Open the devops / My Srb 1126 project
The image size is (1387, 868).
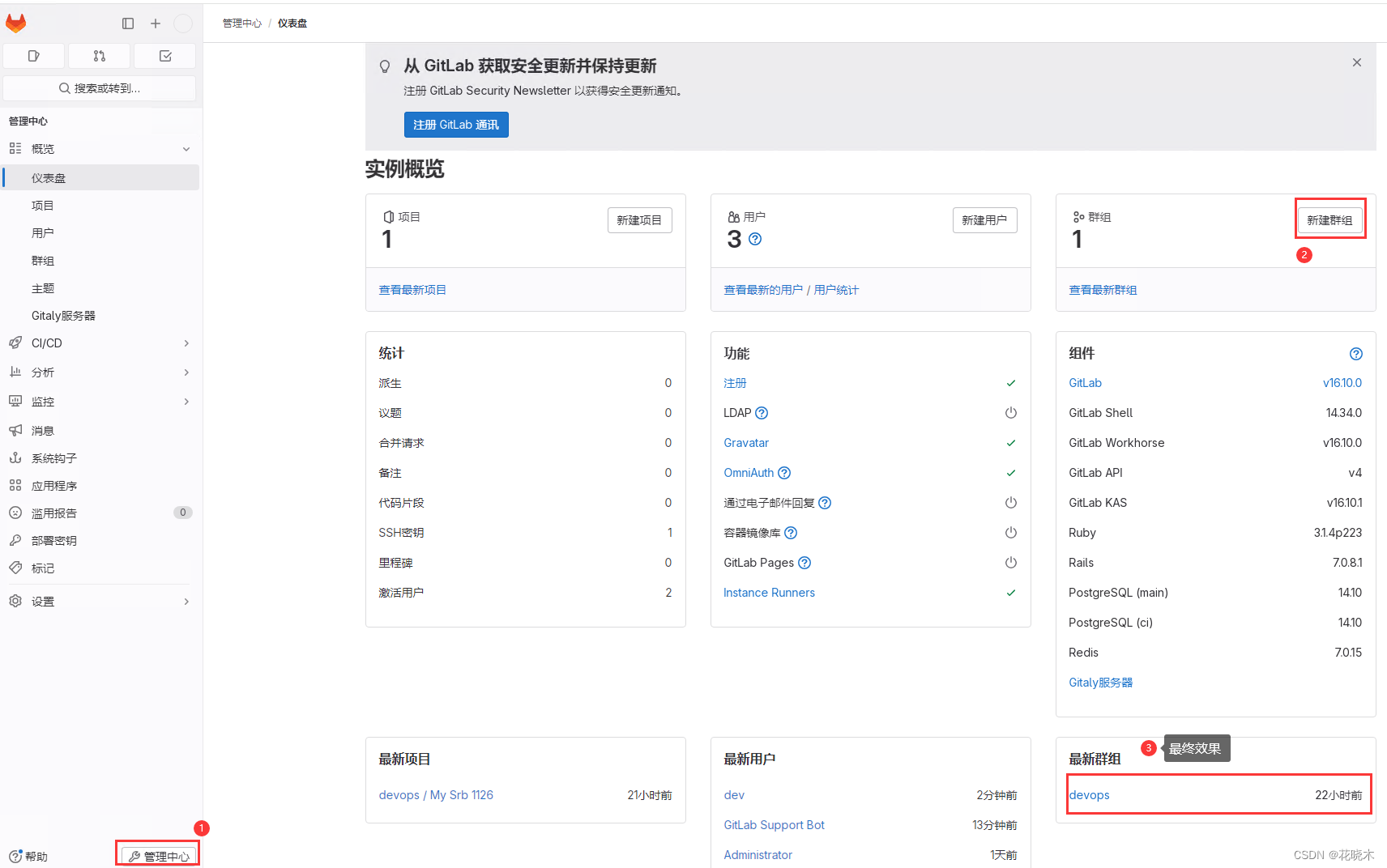(x=436, y=795)
